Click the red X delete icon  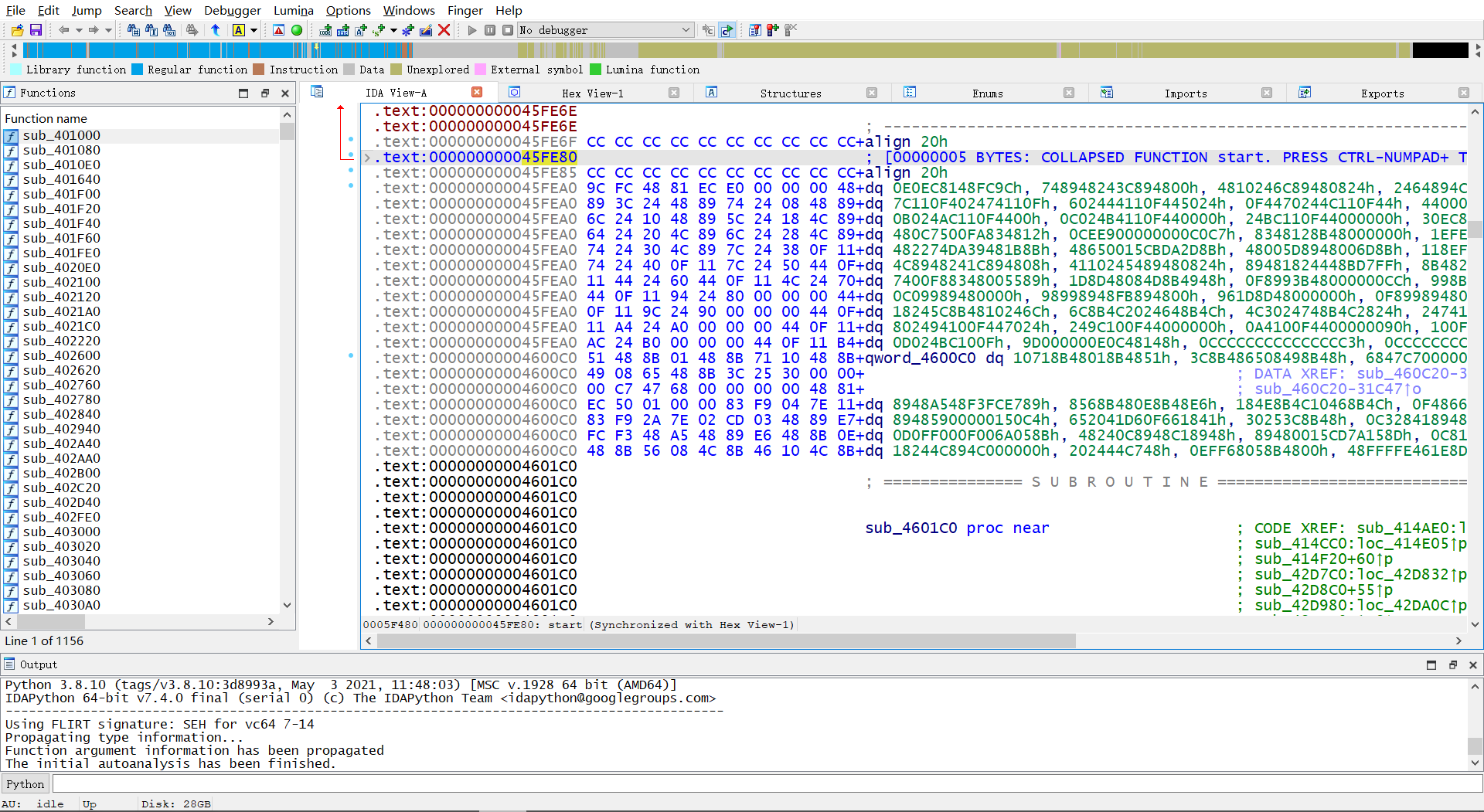coord(444,30)
